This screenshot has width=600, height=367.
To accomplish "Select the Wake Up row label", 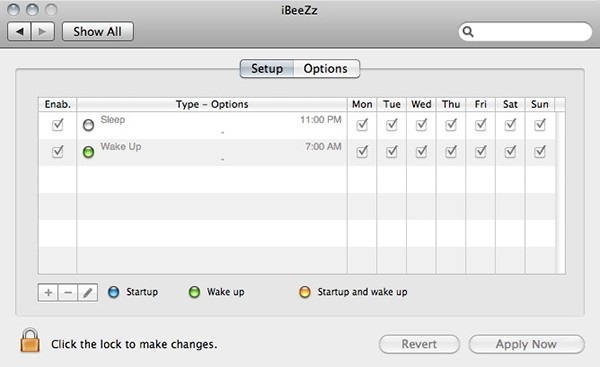I will (x=121, y=147).
